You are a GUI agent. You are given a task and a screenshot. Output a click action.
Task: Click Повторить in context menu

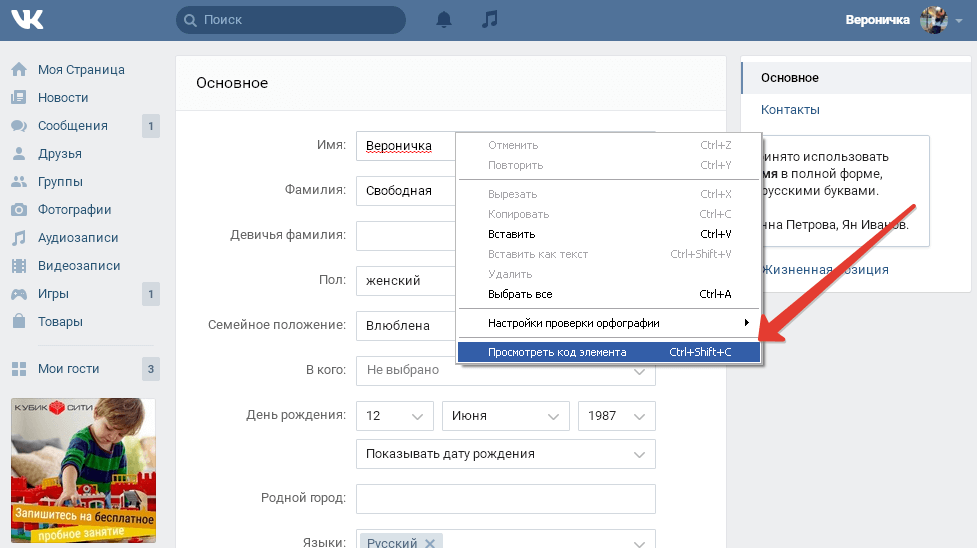point(609,165)
